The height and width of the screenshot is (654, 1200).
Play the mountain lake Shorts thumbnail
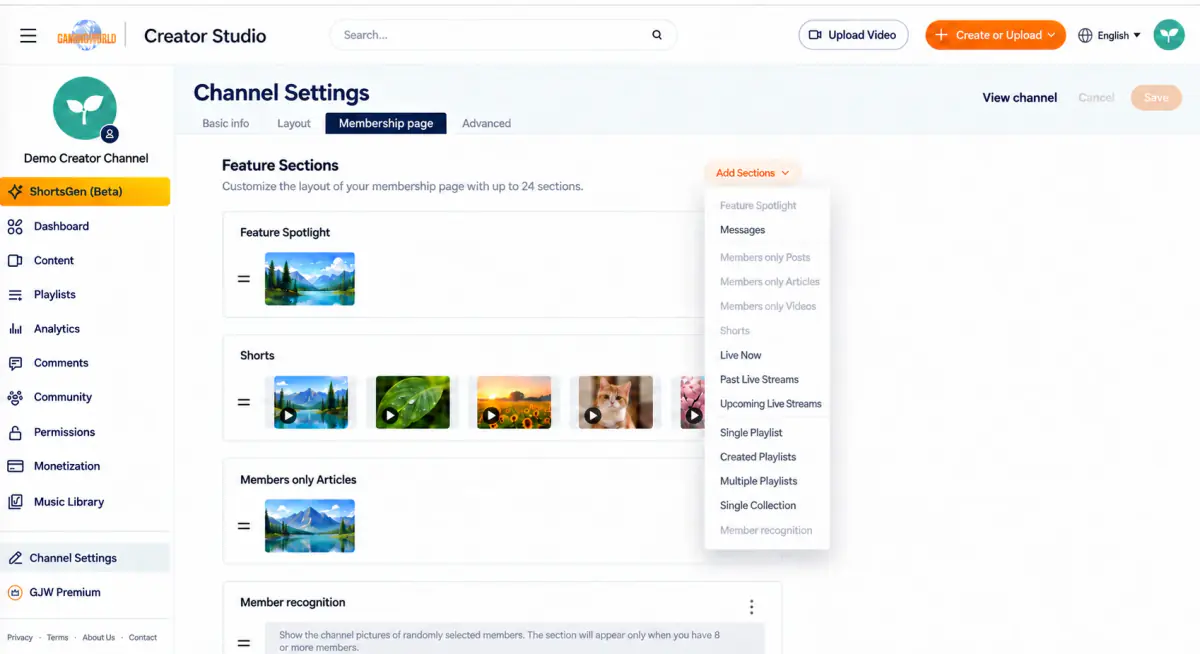311,402
